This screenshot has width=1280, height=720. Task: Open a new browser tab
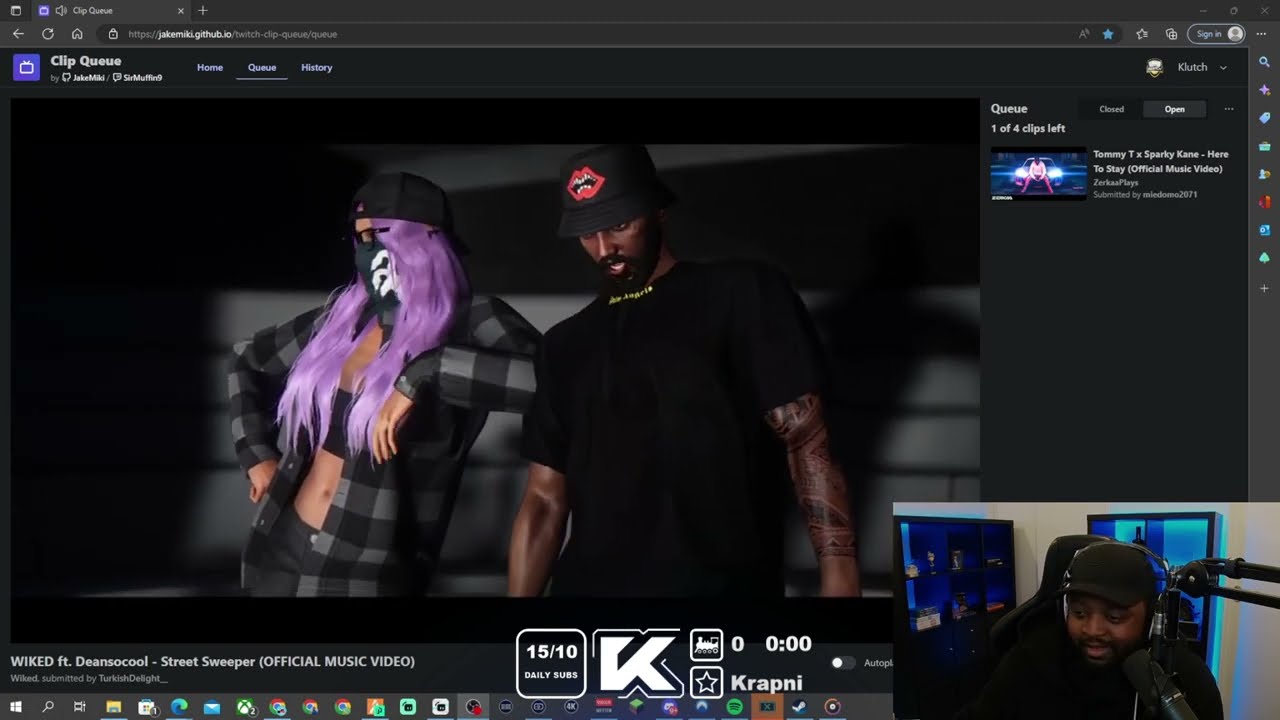(x=203, y=10)
